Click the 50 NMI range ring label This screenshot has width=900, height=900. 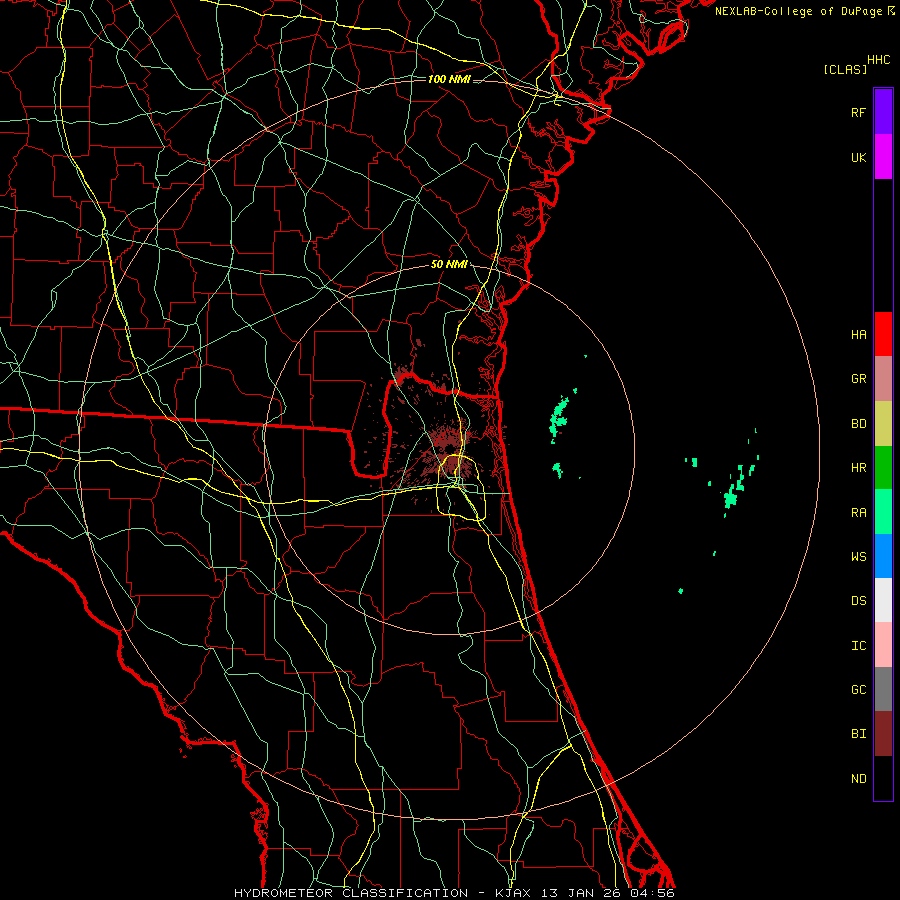[x=449, y=265]
